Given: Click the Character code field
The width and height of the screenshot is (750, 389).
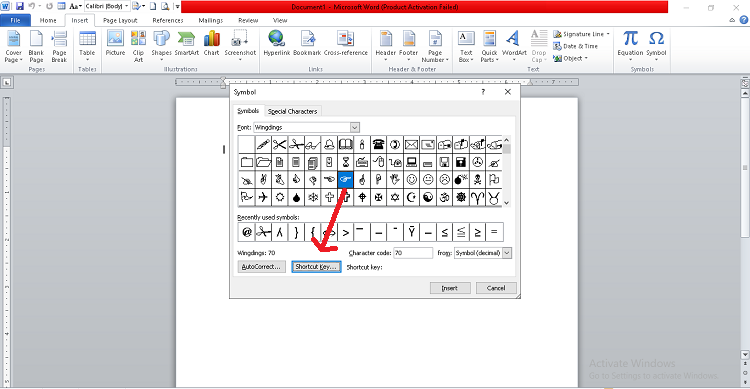Looking at the screenshot, I should coord(413,253).
